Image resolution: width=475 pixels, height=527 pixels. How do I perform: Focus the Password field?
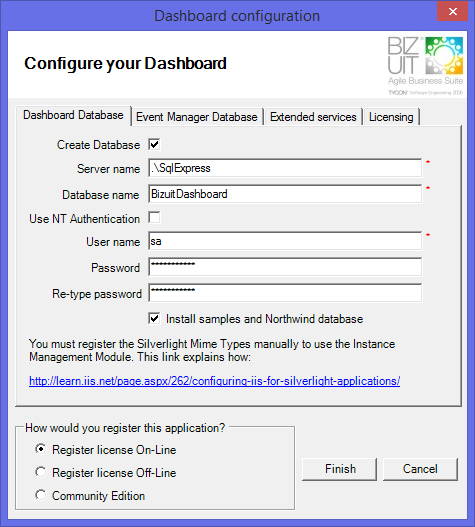pyautogui.click(x=285, y=267)
